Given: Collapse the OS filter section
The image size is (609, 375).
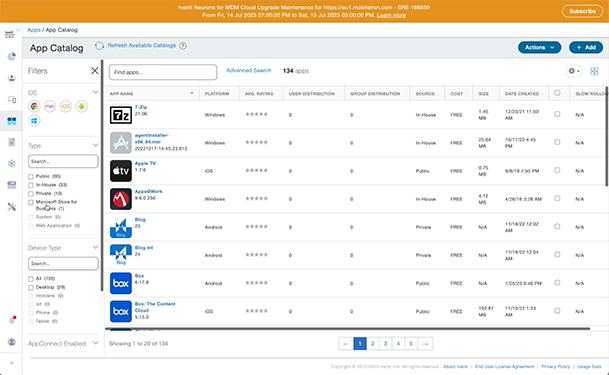Looking at the screenshot, I should coord(96,92).
